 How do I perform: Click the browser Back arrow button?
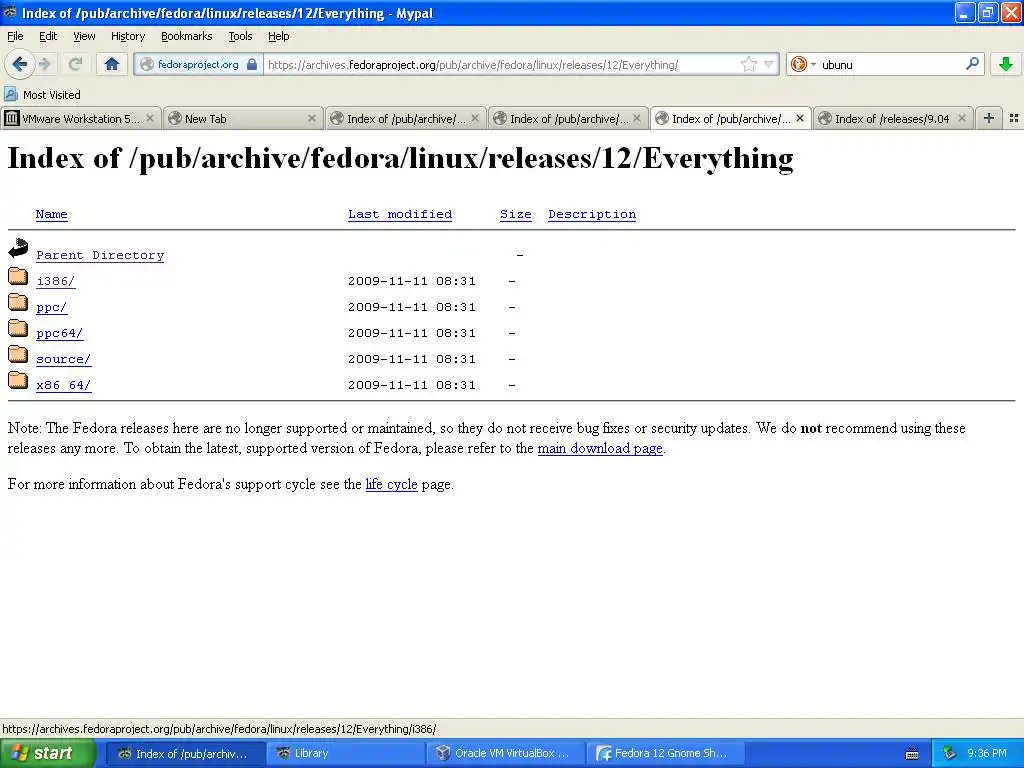(19, 64)
